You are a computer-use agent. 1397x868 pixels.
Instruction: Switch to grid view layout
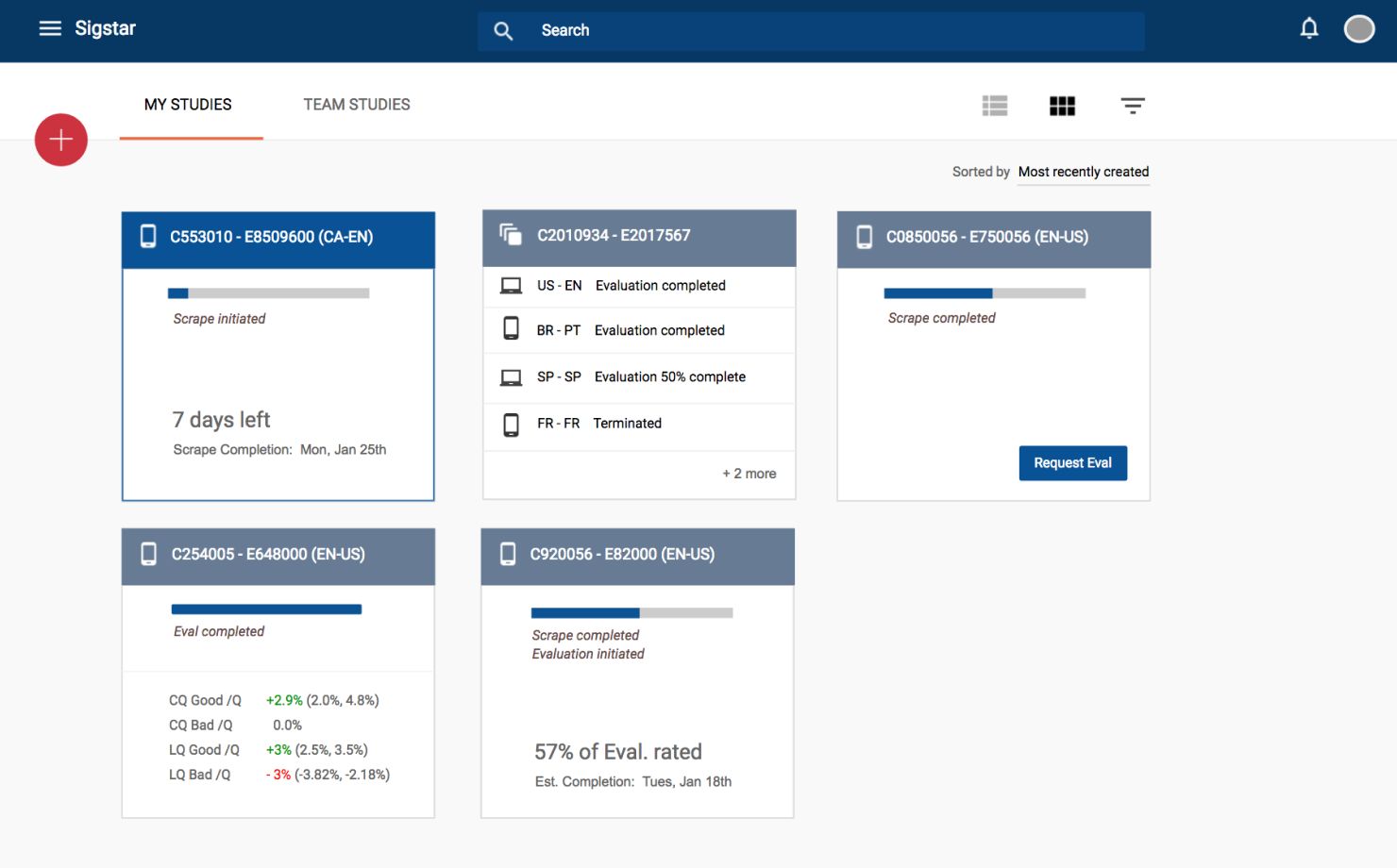1062,106
